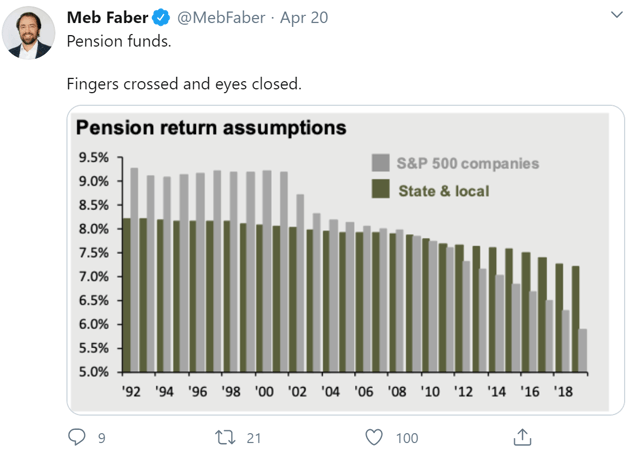
Task: Click the retweet count 21
Action: (x=255, y=437)
